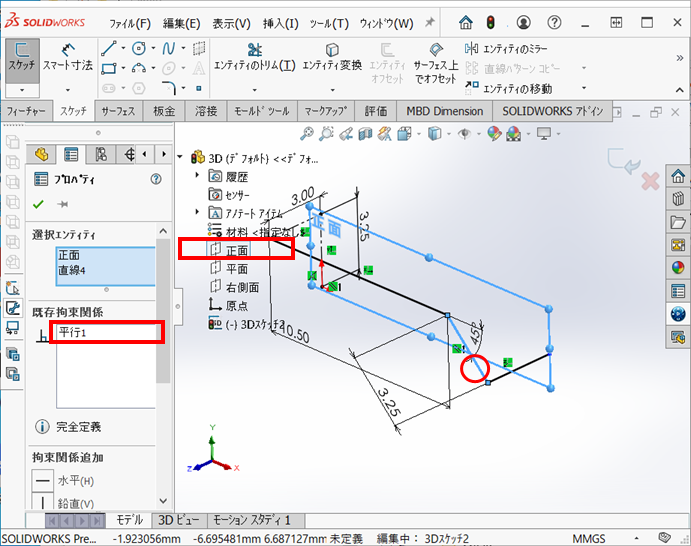
Task: Open the appearances color ball in right task pane
Action: (678, 267)
